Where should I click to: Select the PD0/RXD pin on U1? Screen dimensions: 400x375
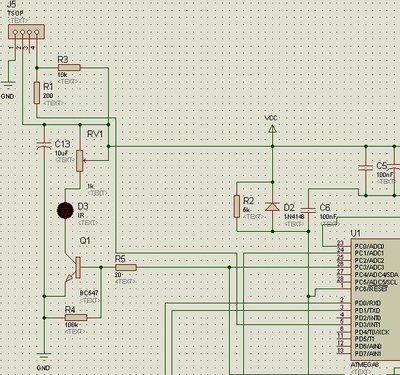(x=367, y=303)
